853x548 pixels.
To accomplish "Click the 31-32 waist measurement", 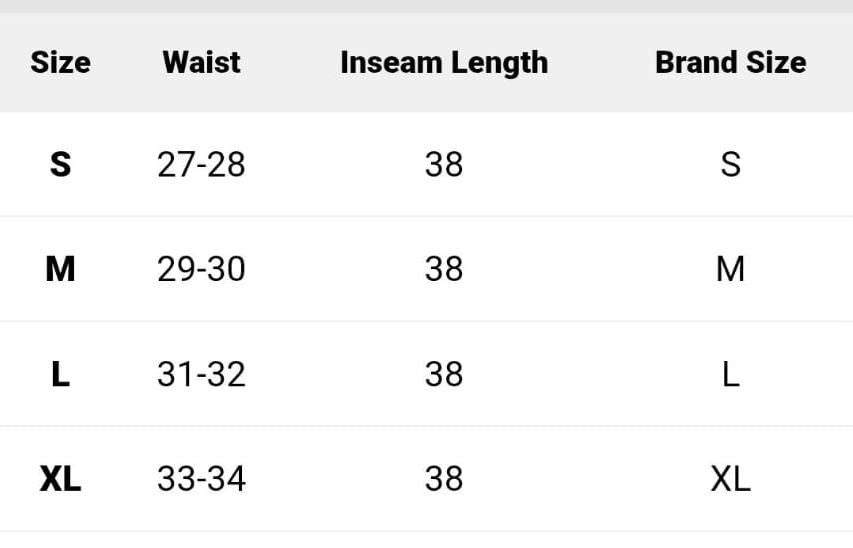I will click(x=201, y=374).
